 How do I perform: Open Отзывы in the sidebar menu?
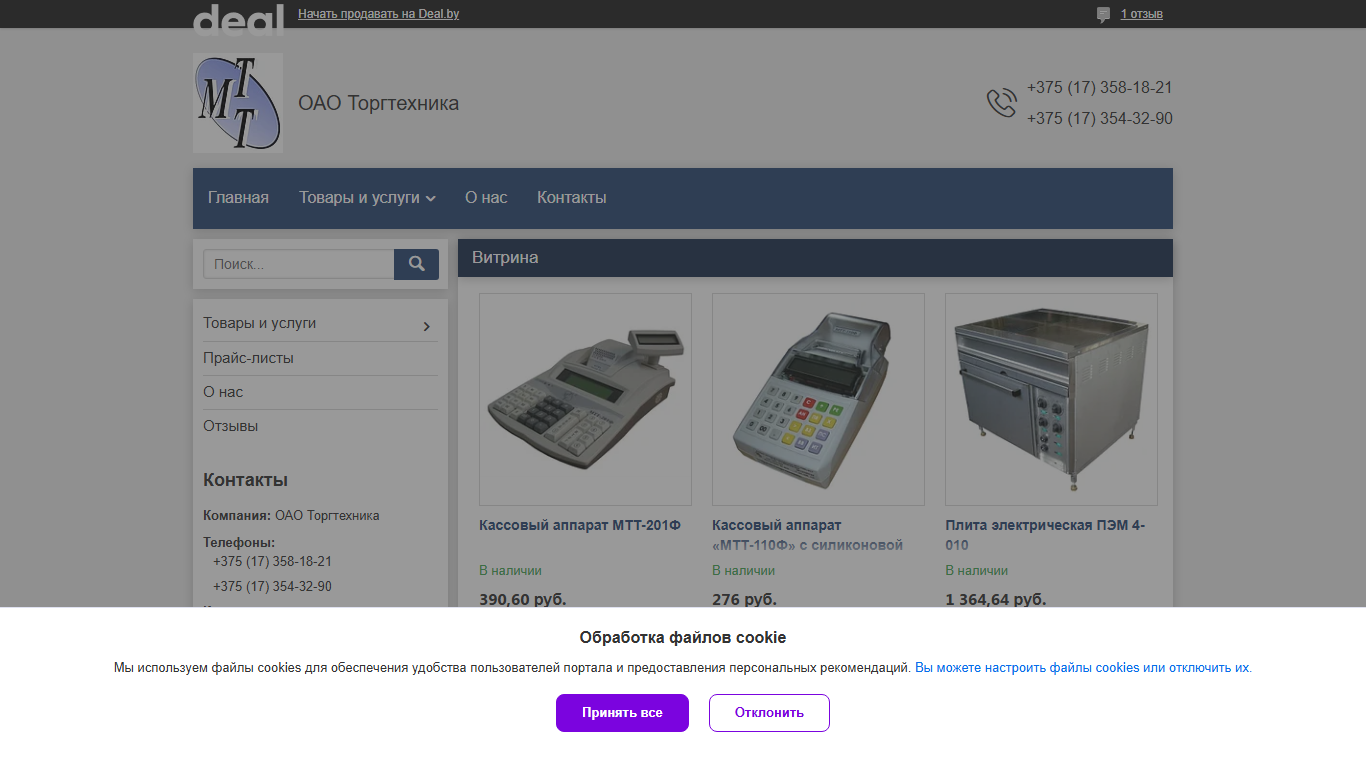(x=231, y=426)
